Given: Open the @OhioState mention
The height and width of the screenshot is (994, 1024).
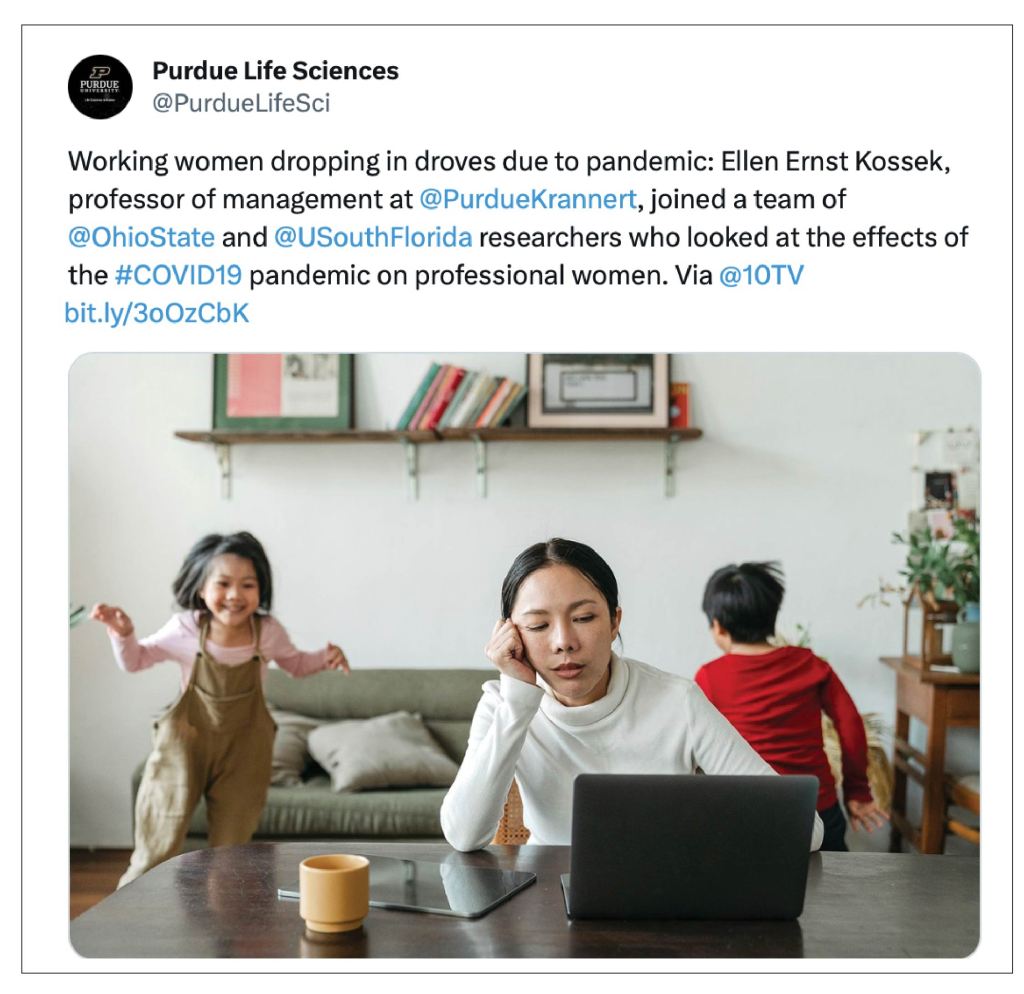Looking at the screenshot, I should [x=141, y=237].
